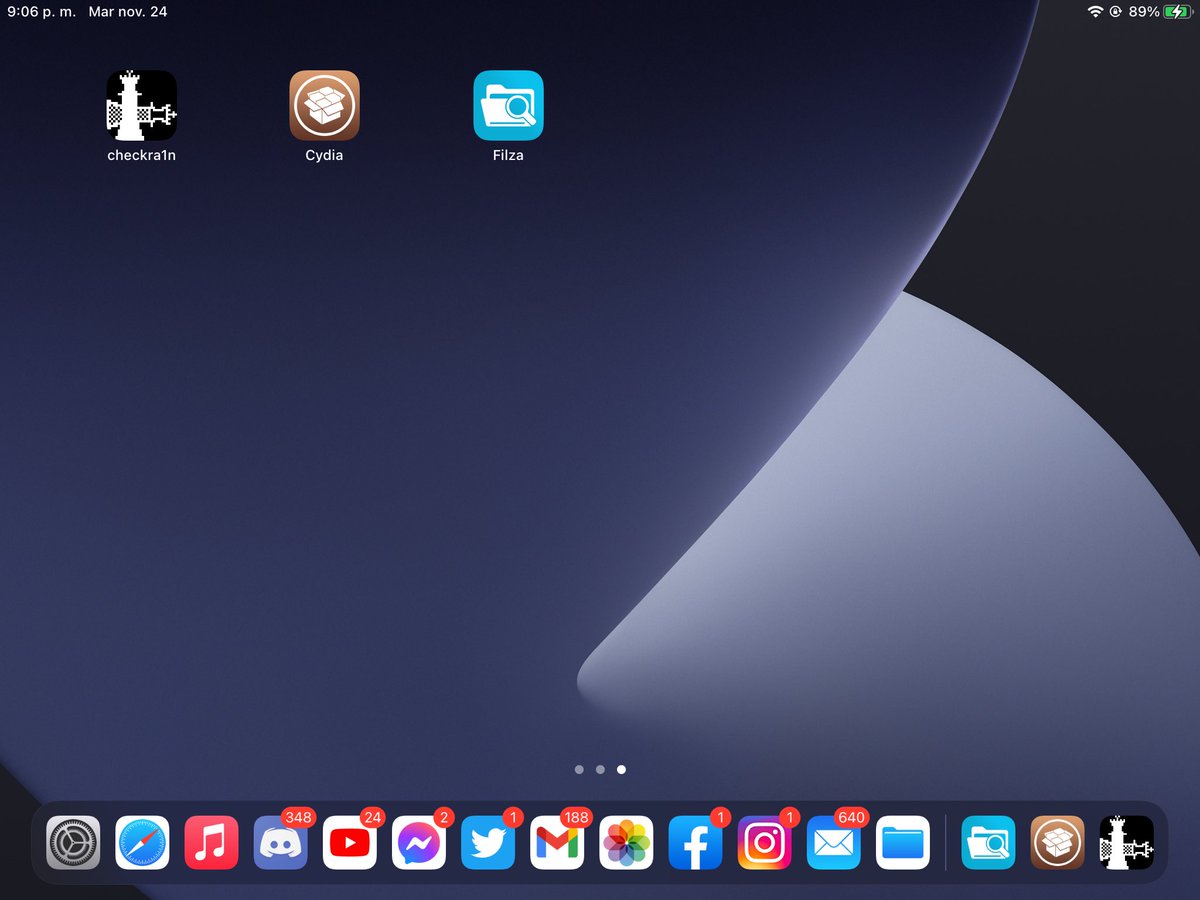1200x900 pixels.
Task: Tap the checkra1n label text
Action: pyautogui.click(x=142, y=155)
